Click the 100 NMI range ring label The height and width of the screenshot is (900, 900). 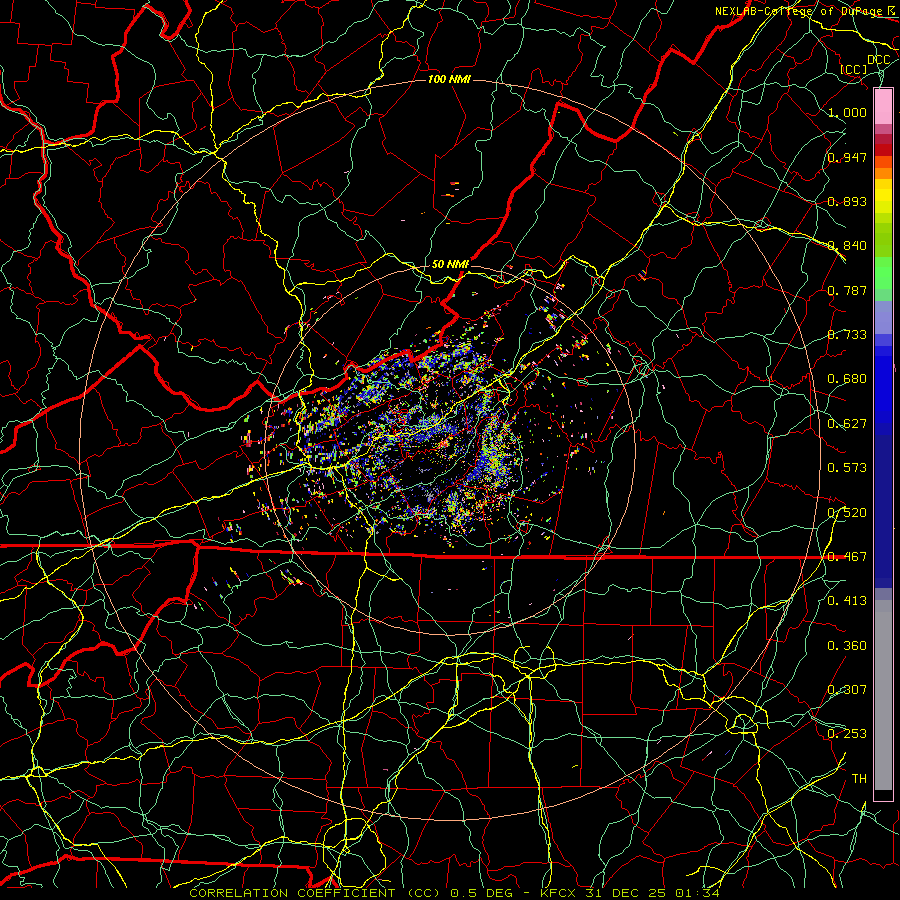click(449, 79)
